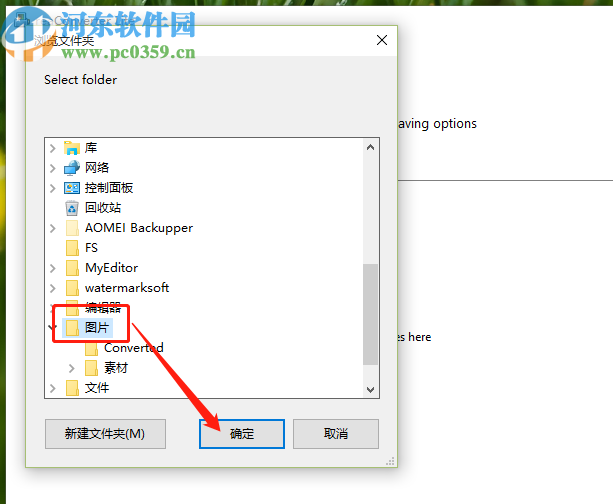The image size is (613, 504).
Task: Click the 确定 confirm button
Action: [x=242, y=434]
